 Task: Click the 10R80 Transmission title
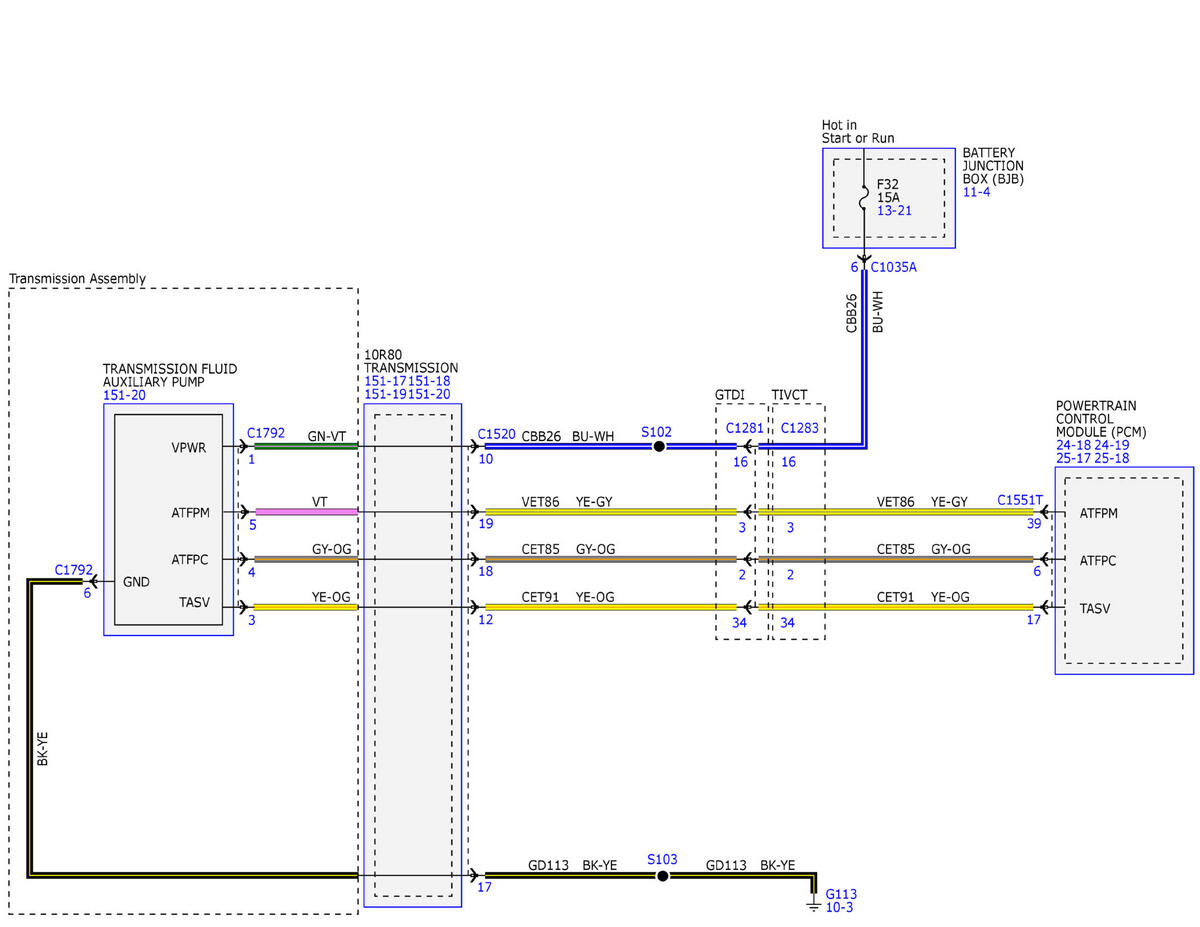[411, 361]
